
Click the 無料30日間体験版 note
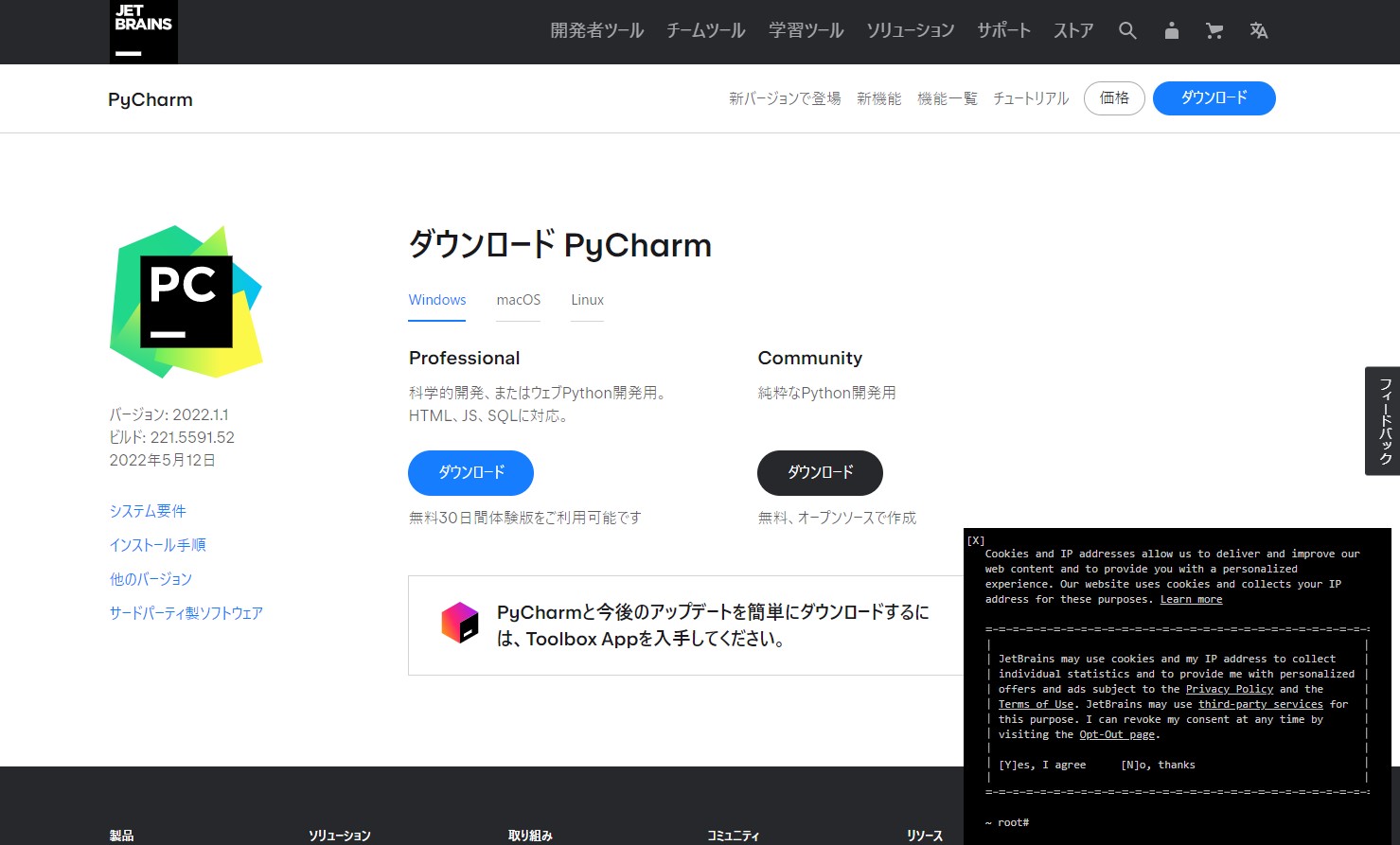[x=525, y=518]
